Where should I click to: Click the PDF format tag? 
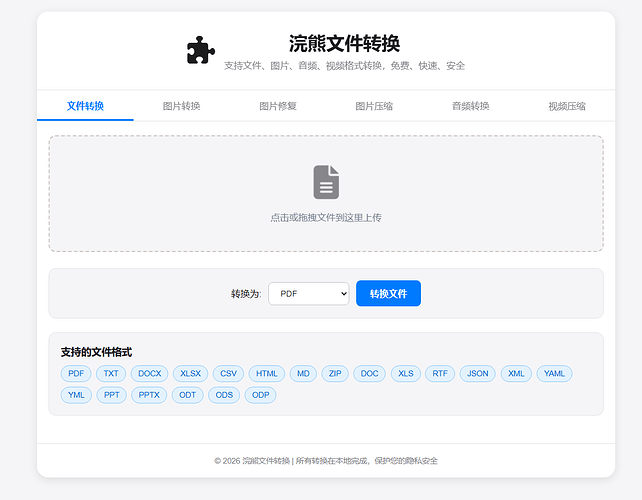point(76,374)
